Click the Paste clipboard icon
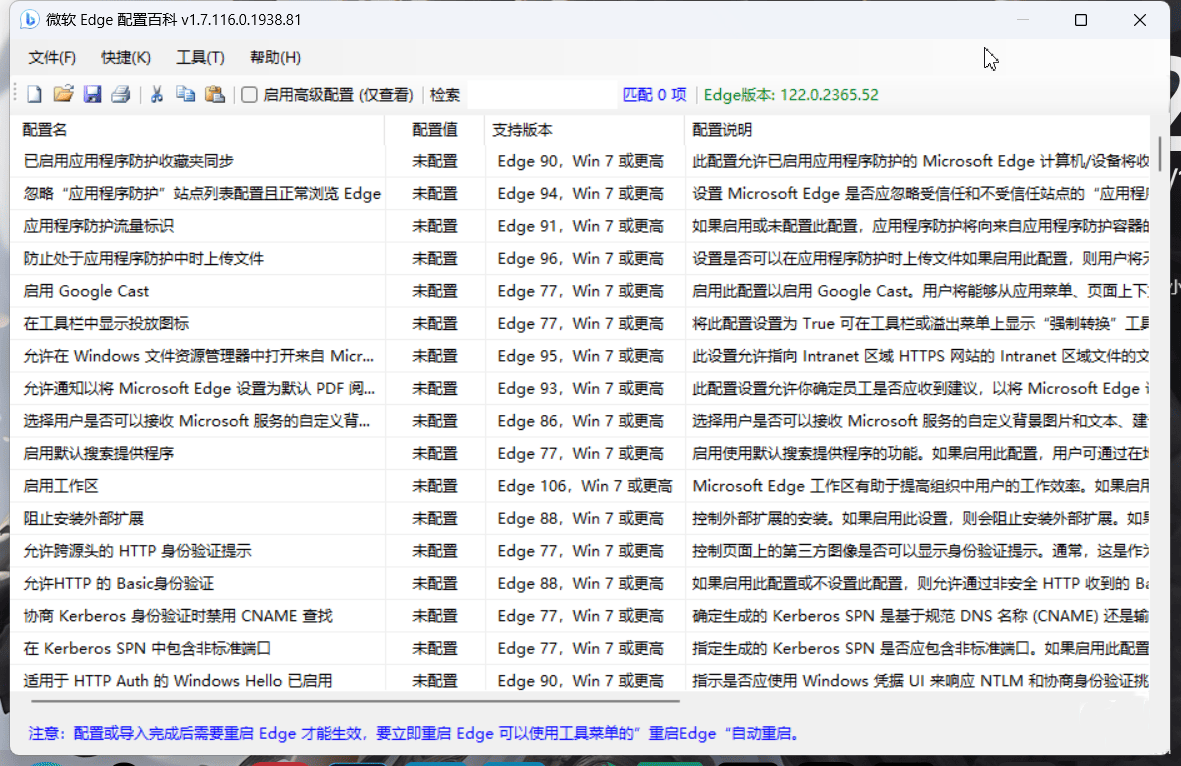 (214, 95)
